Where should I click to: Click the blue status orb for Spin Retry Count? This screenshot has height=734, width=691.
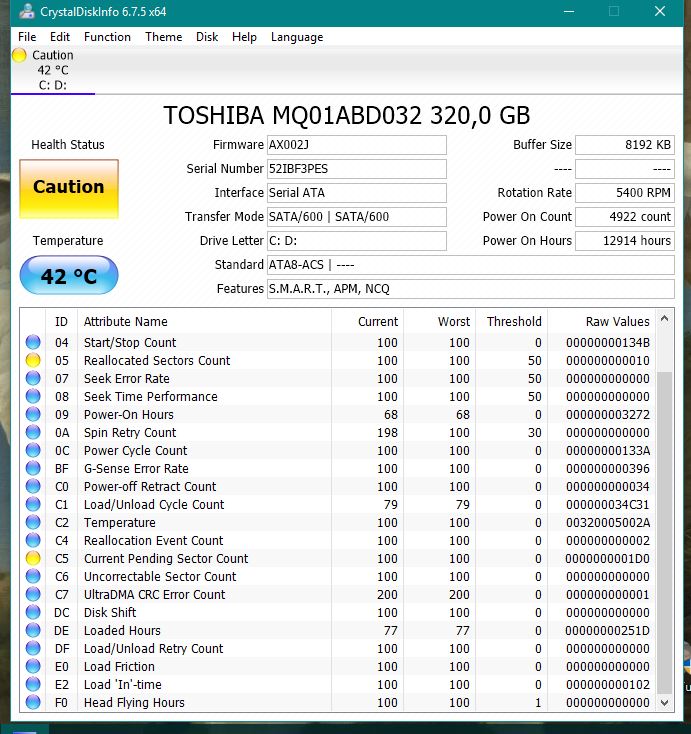click(33, 432)
